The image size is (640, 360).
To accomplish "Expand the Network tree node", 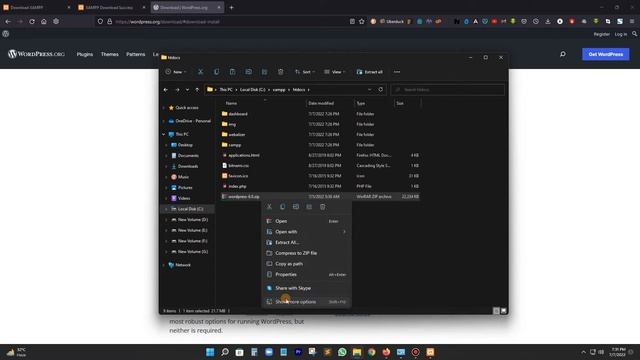I will pyautogui.click(x=164, y=265).
